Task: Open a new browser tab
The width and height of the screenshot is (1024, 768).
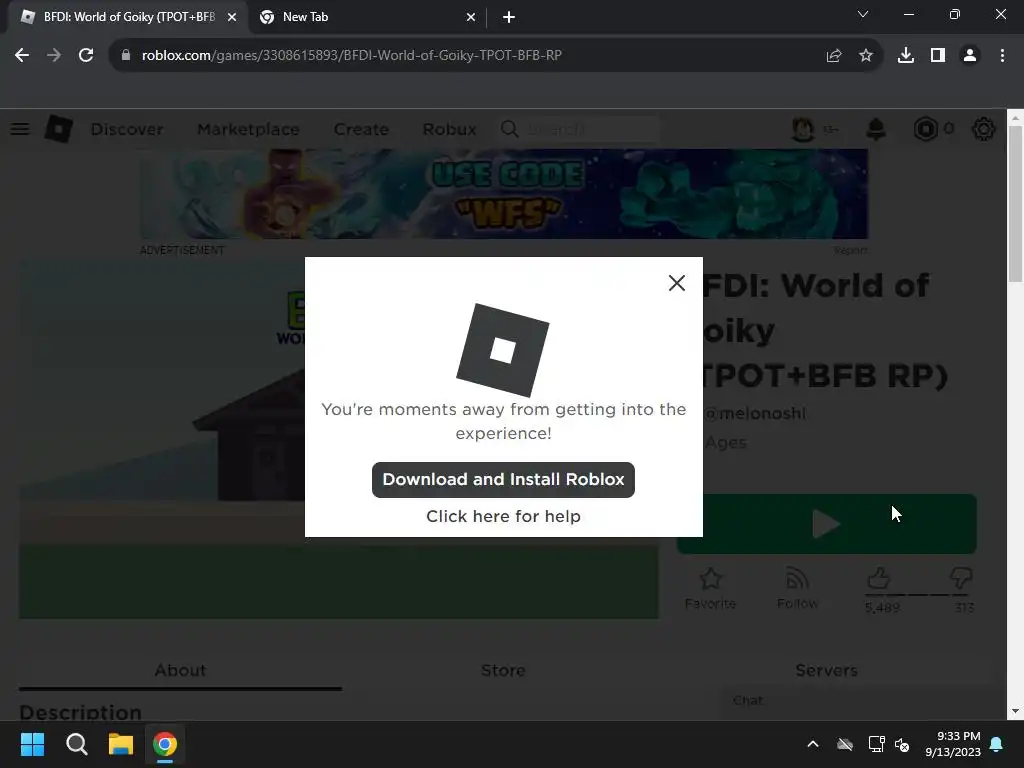Action: [509, 17]
